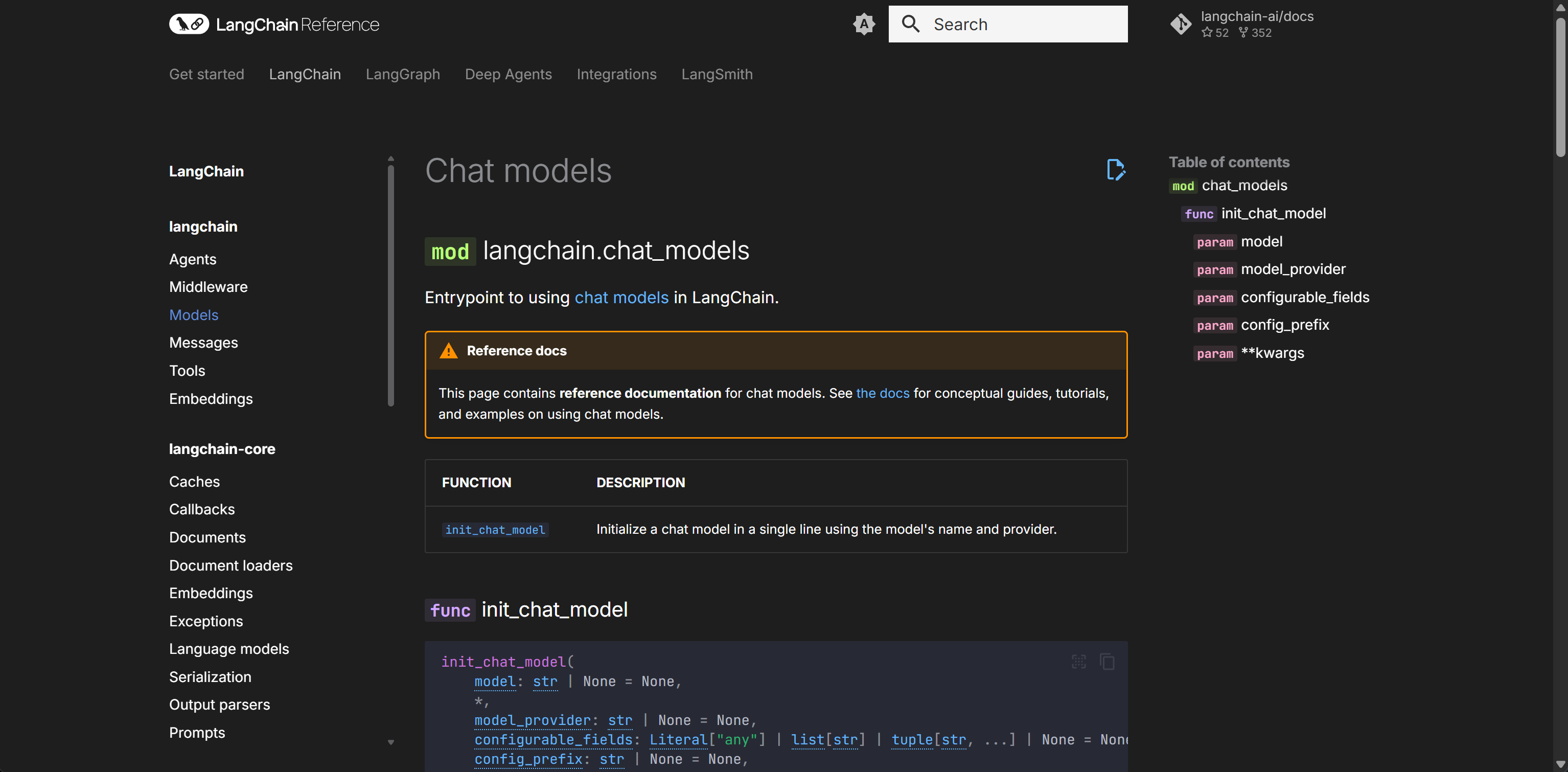Open Tools in the sidebar
The image size is (1568, 772).
(x=187, y=371)
